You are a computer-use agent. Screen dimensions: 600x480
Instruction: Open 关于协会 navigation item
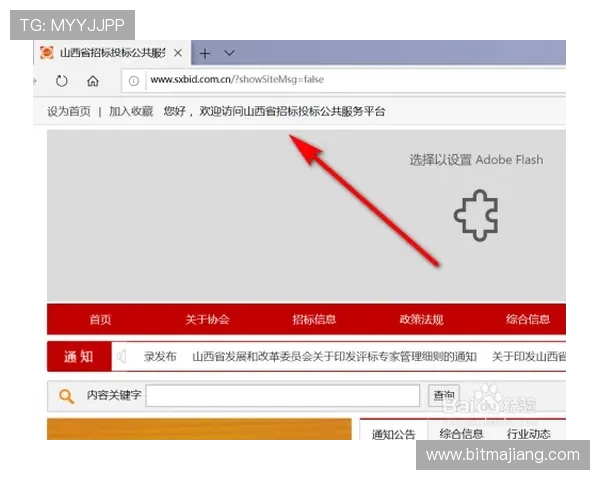click(207, 319)
